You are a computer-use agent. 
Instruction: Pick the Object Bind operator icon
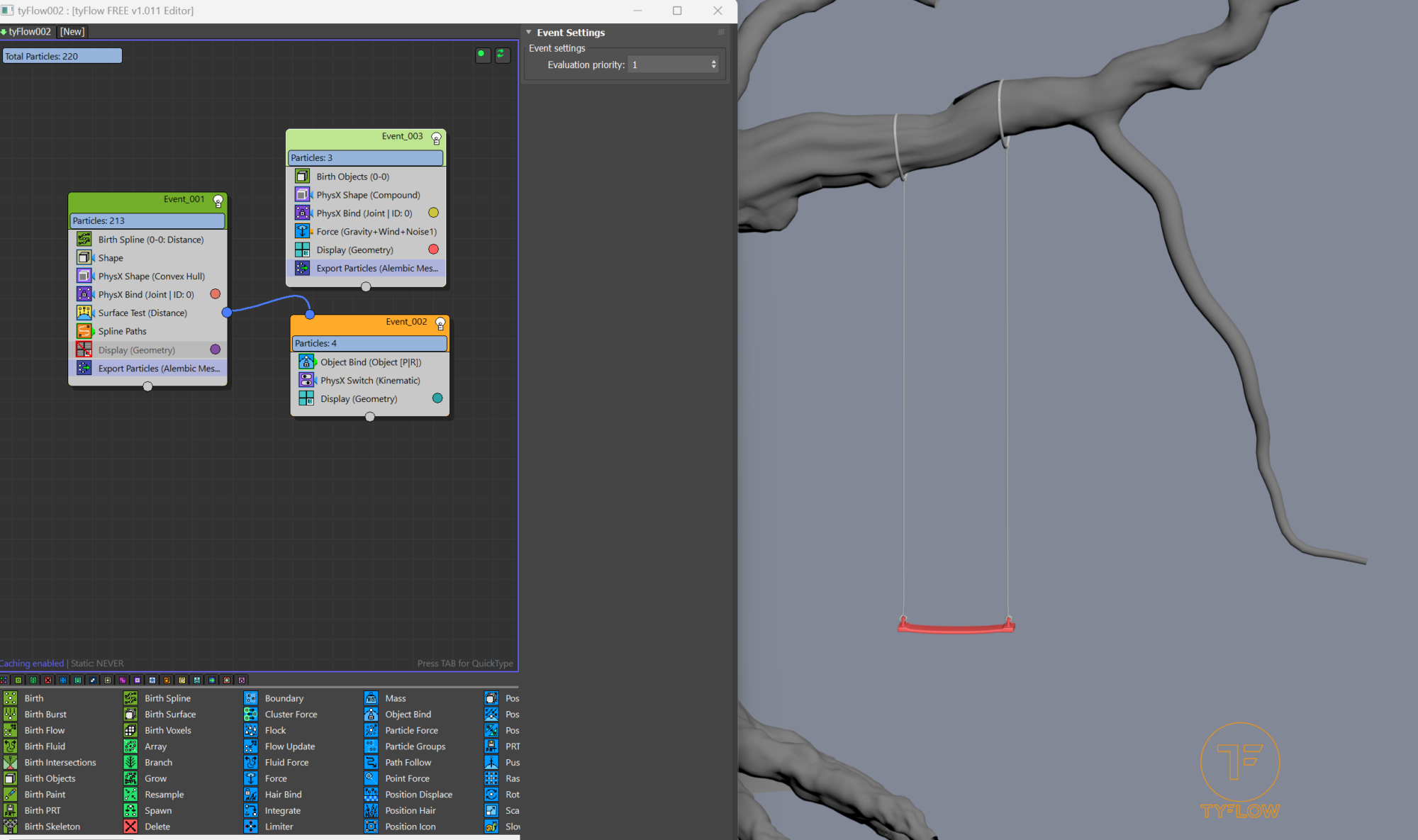pos(371,715)
